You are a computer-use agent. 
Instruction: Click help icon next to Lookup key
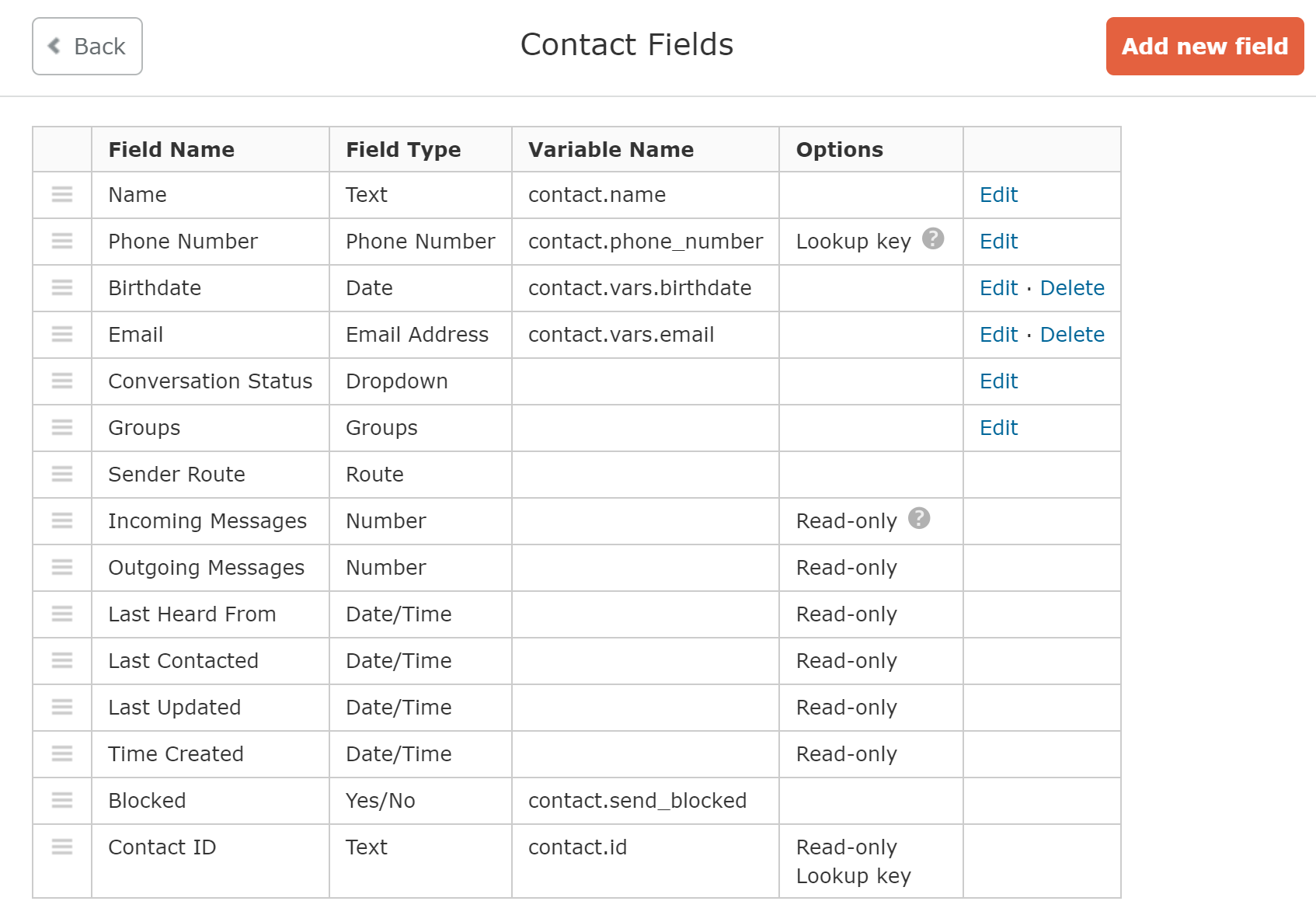click(933, 238)
